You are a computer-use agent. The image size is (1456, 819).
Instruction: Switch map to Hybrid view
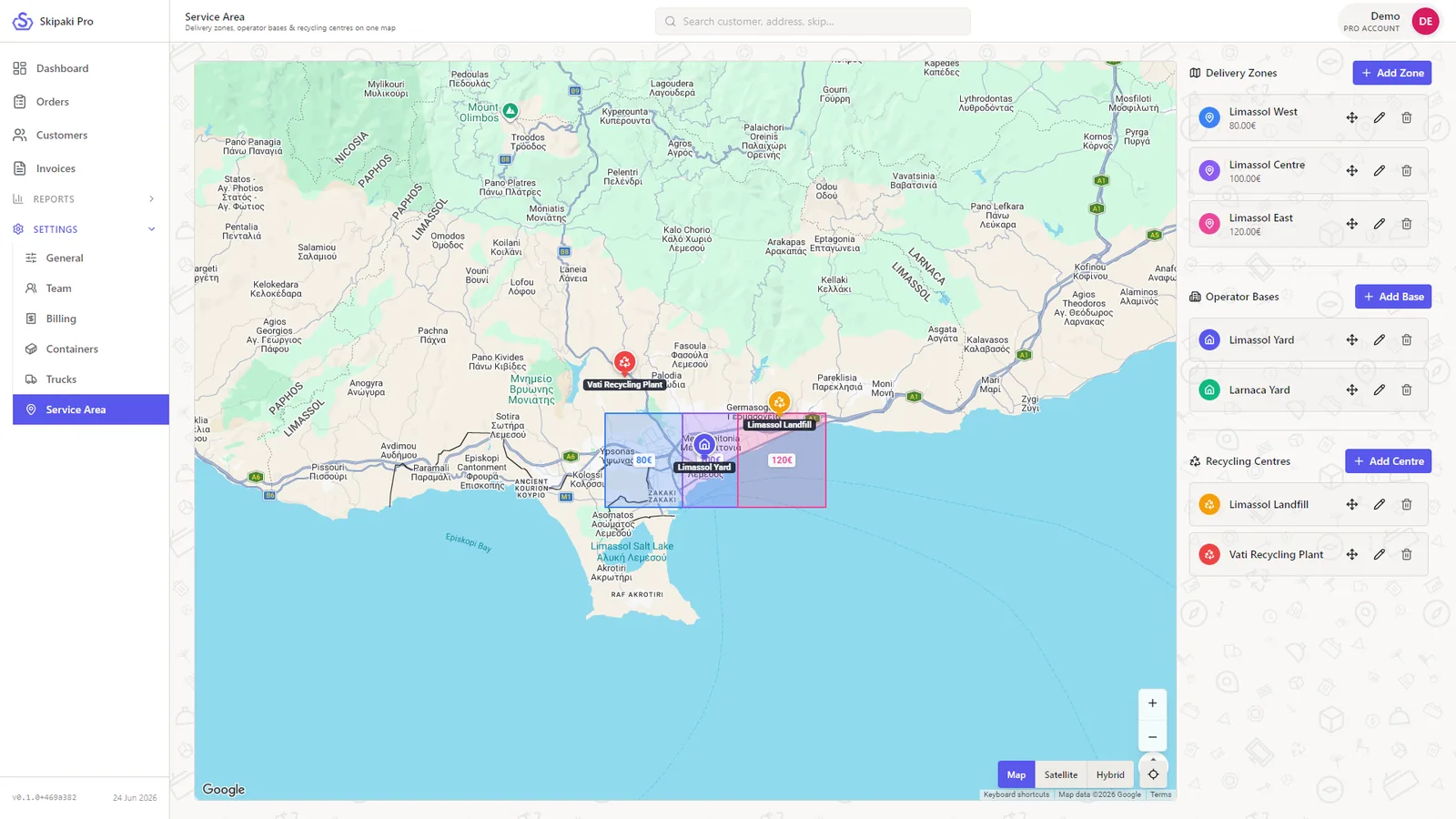coord(1110,774)
